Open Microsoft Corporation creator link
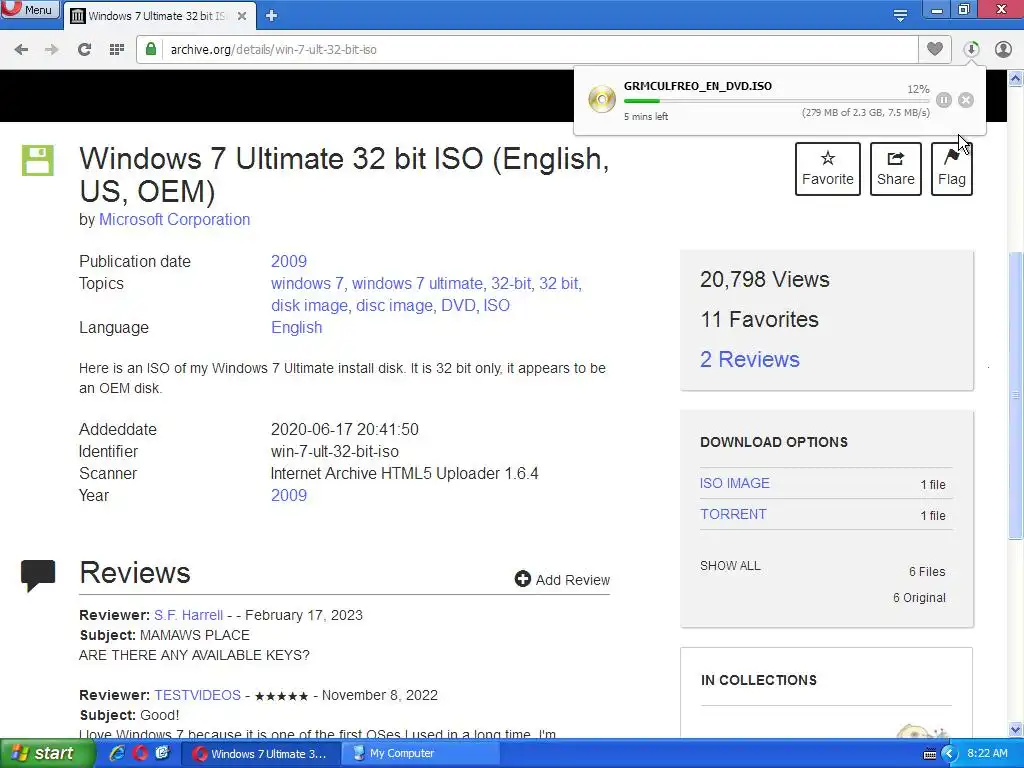The height and width of the screenshot is (768, 1024). coord(174,219)
